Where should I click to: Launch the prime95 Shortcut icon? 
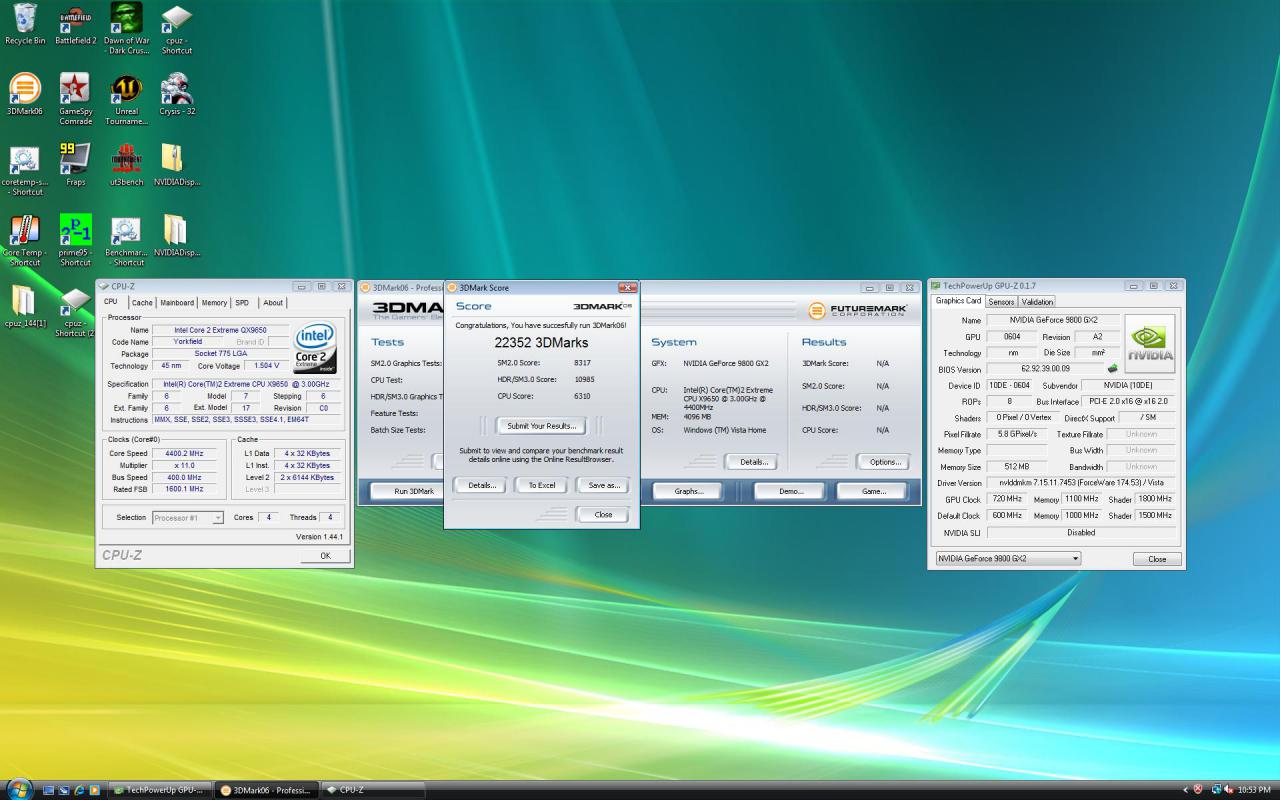(x=76, y=240)
